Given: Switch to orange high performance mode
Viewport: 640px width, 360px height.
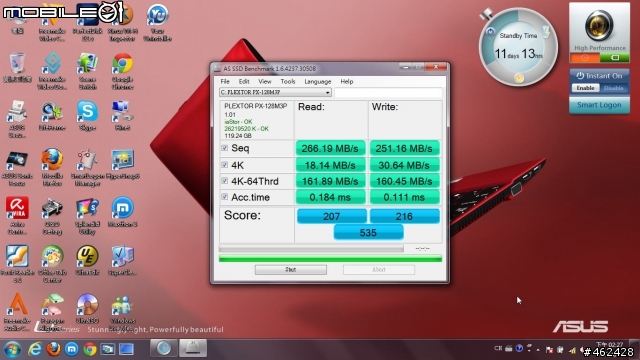Looking at the screenshot, I should point(584,58).
